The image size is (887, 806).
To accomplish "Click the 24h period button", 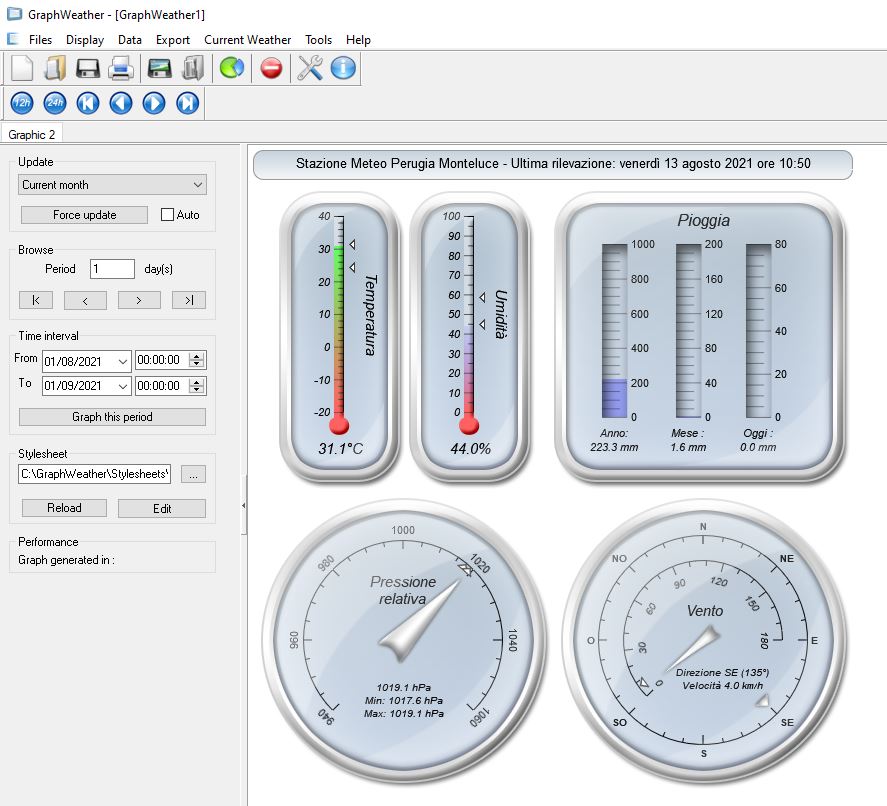I will pos(55,104).
